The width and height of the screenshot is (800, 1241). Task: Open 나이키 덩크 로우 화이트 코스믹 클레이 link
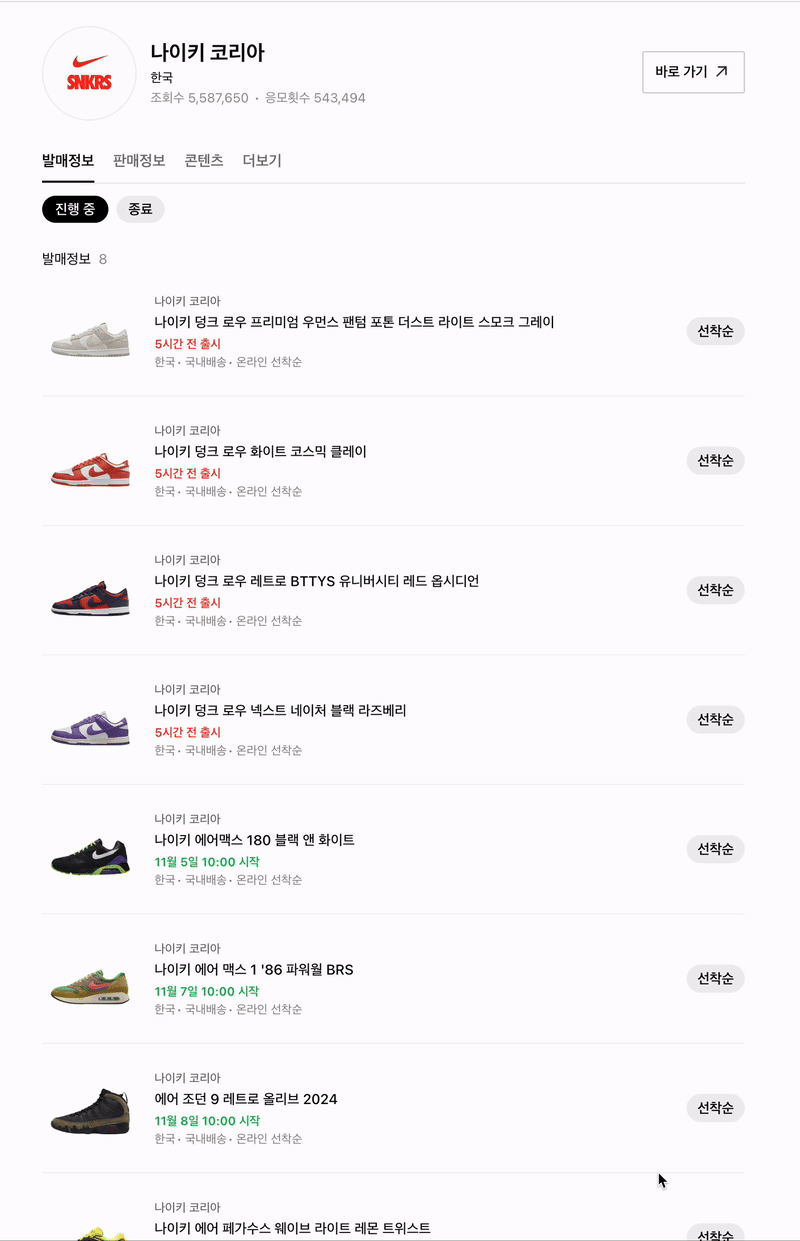(x=261, y=451)
